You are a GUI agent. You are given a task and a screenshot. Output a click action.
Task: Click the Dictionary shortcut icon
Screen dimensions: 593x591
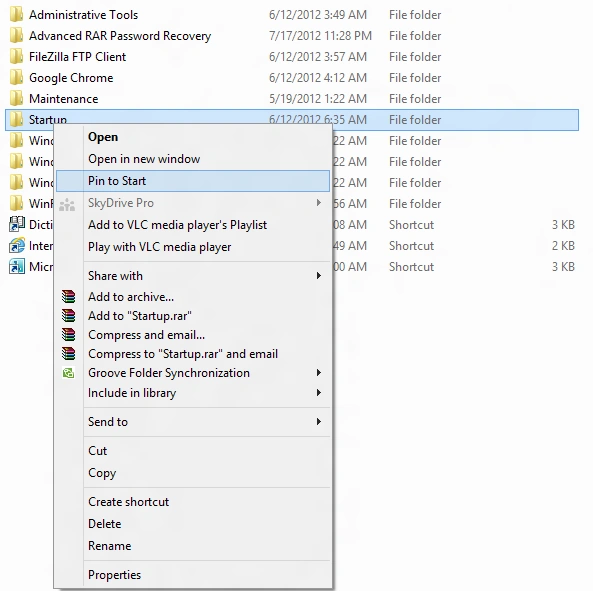[17, 225]
